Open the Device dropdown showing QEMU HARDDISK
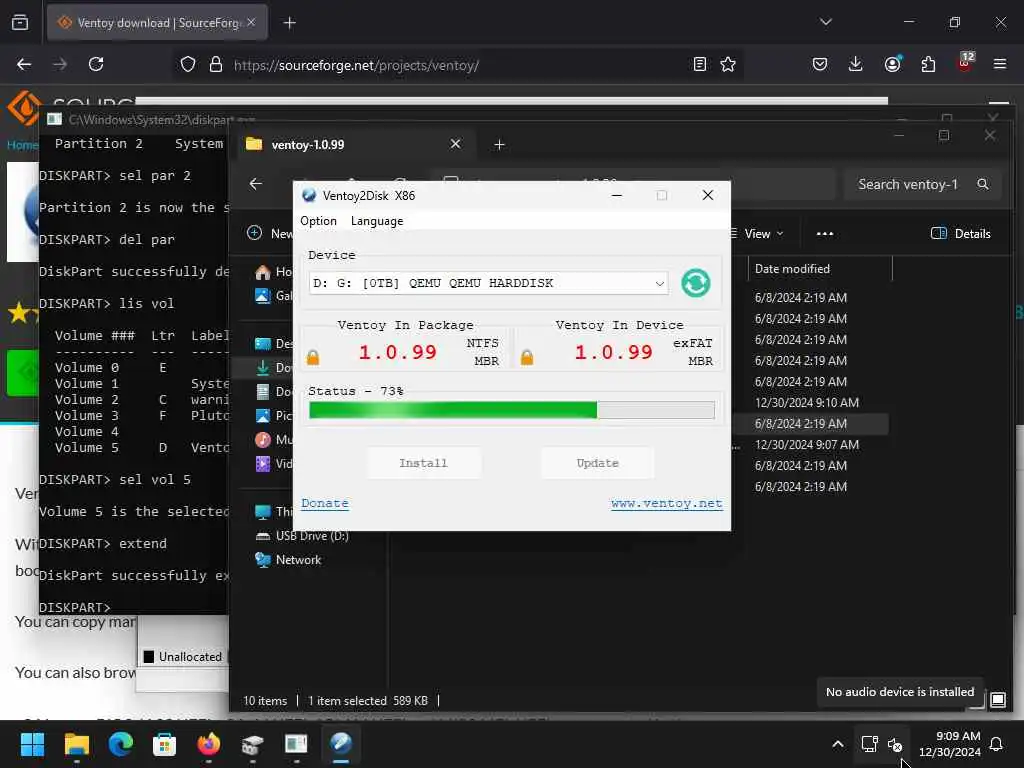 click(x=488, y=283)
